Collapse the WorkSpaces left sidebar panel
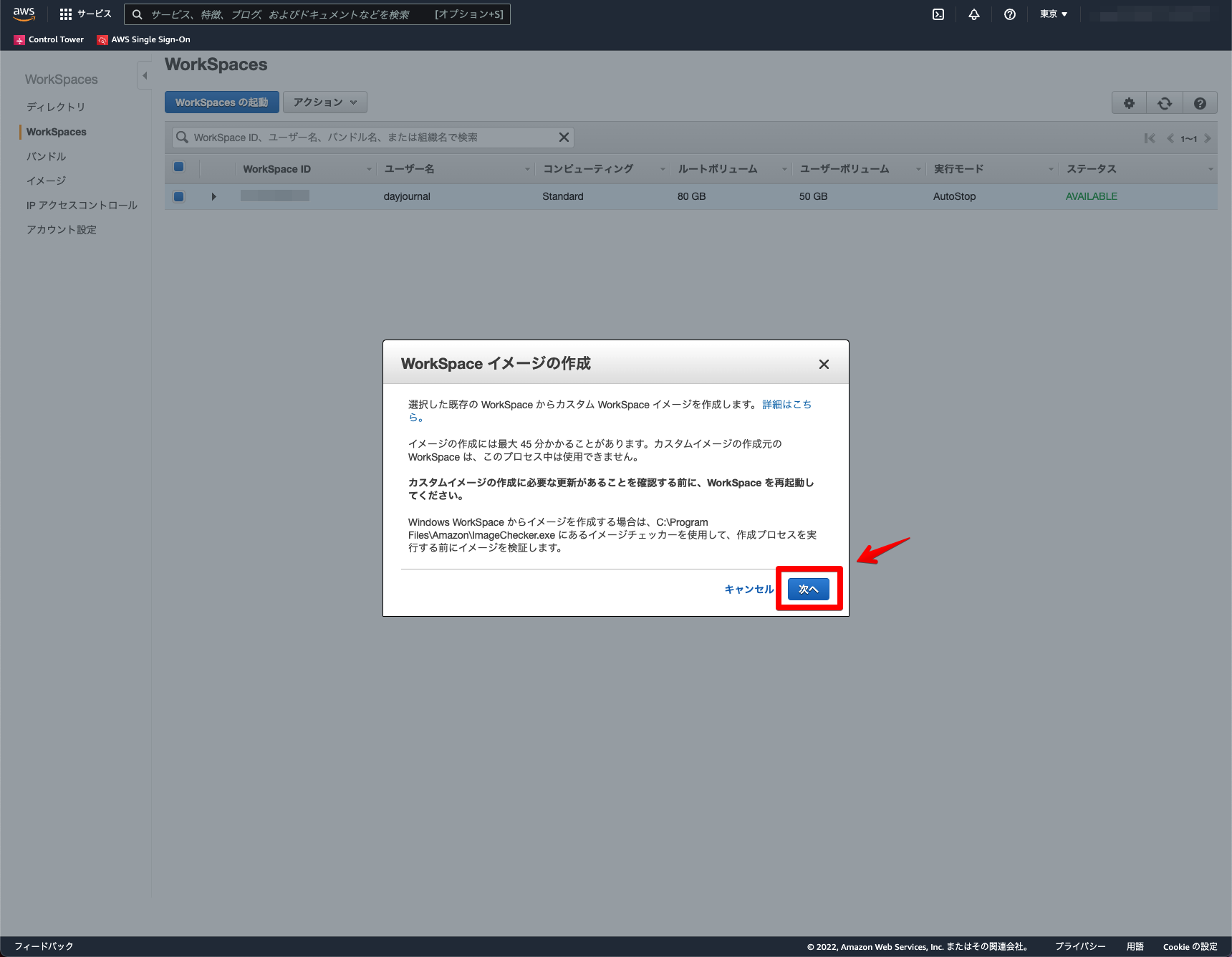 tap(144, 74)
